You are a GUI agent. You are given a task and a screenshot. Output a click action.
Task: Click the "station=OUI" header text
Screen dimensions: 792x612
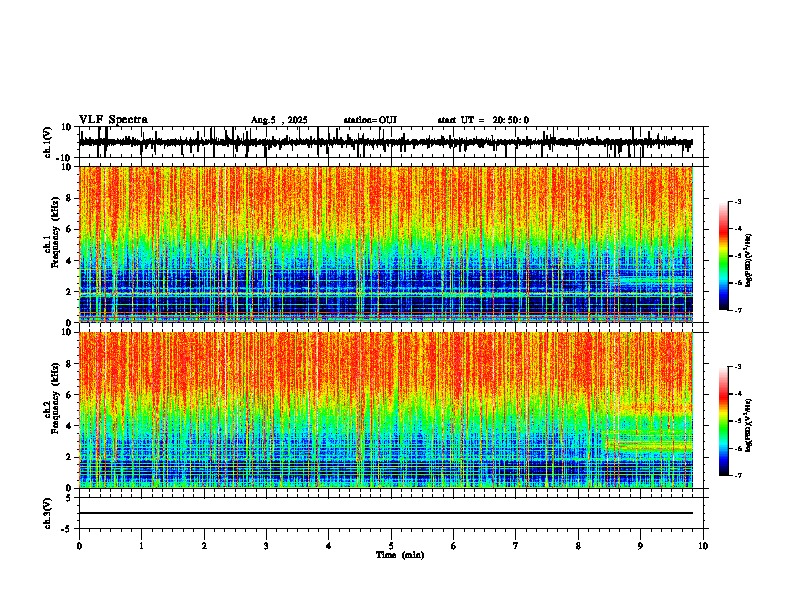[x=370, y=120]
